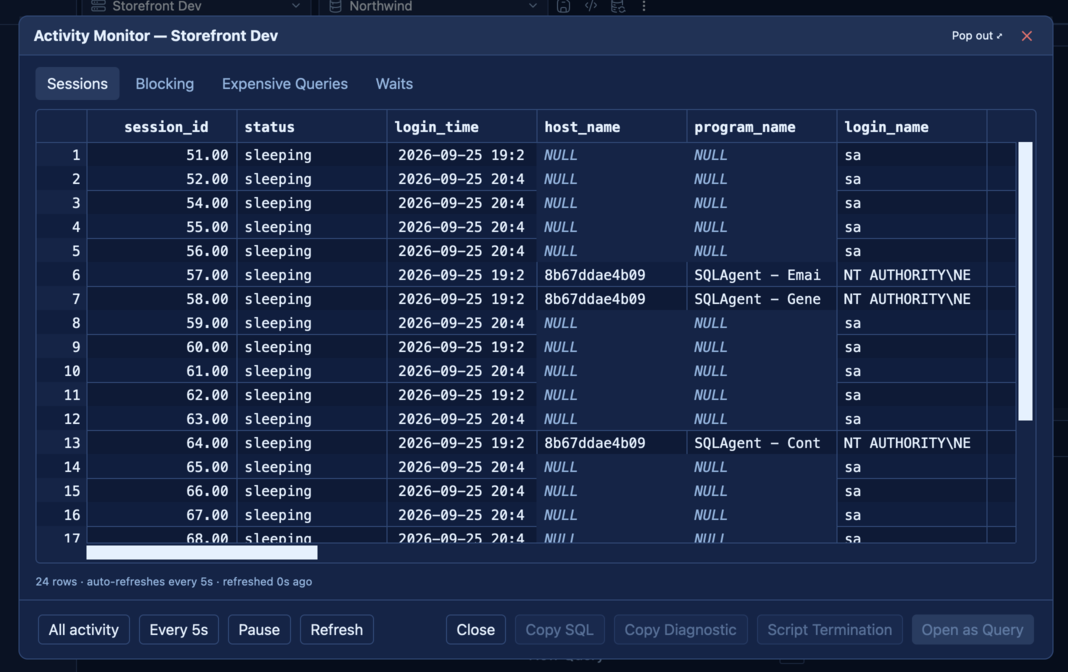The width and height of the screenshot is (1068, 672).
Task: Open the Northwind database dropdown
Action: 433,6
